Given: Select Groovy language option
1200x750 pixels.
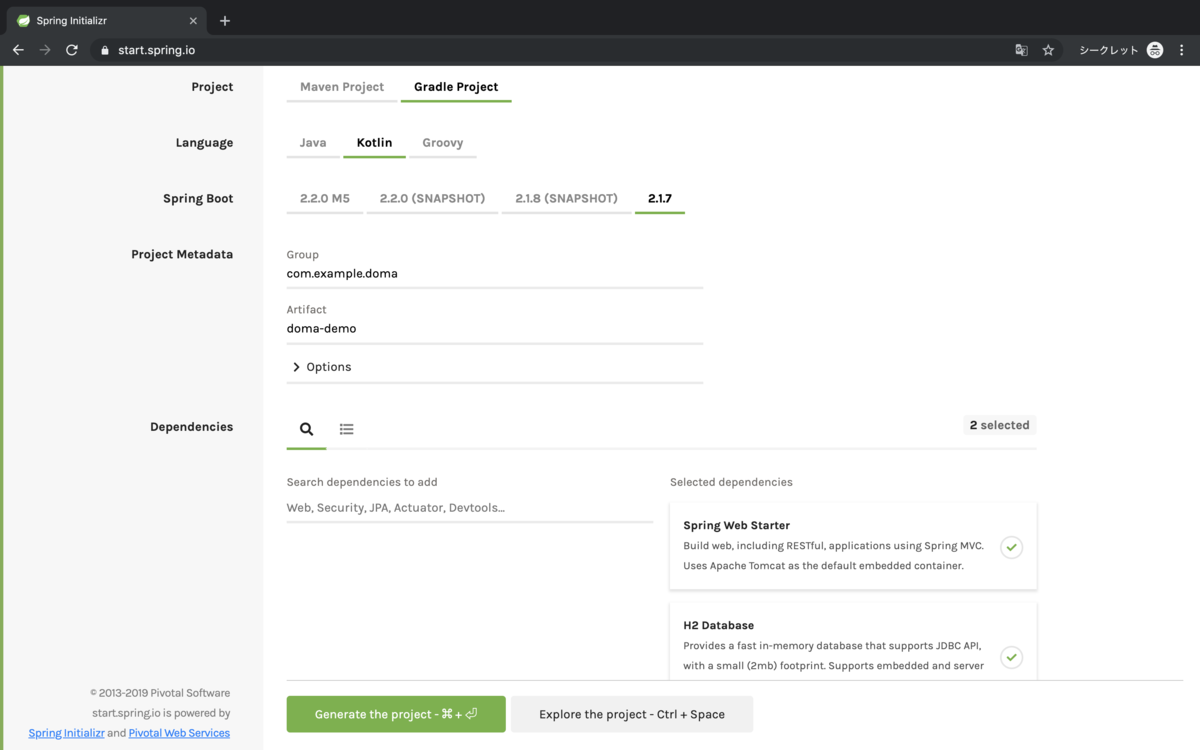Looking at the screenshot, I should (442, 143).
